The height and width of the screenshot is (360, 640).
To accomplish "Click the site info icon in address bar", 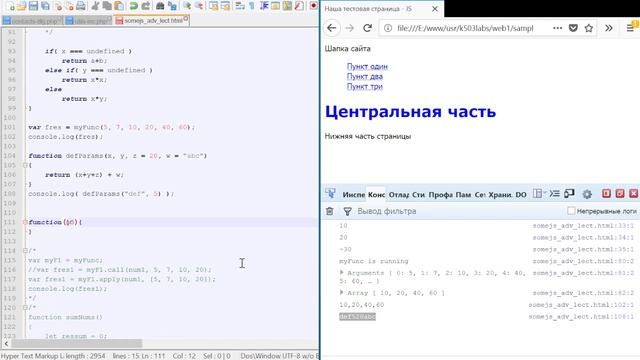I will tap(388, 28).
